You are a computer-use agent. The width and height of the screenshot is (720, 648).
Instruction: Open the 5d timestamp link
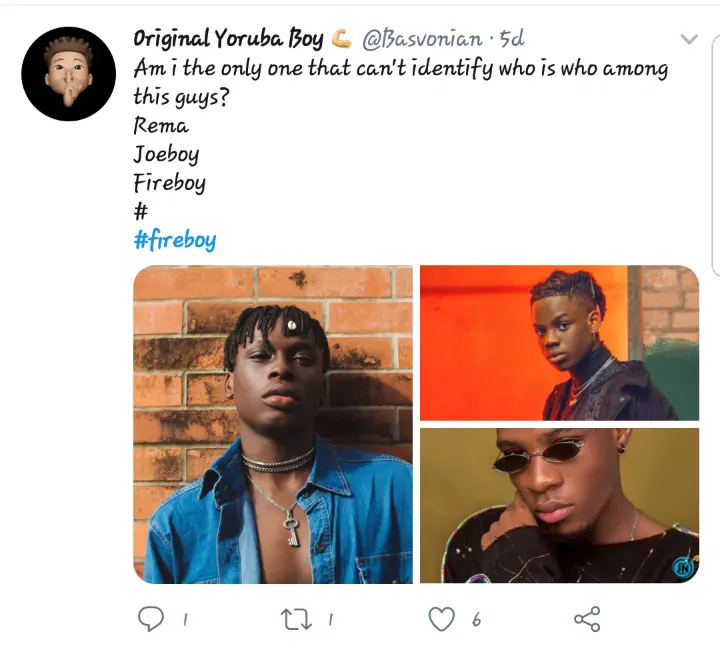[x=512, y=39]
